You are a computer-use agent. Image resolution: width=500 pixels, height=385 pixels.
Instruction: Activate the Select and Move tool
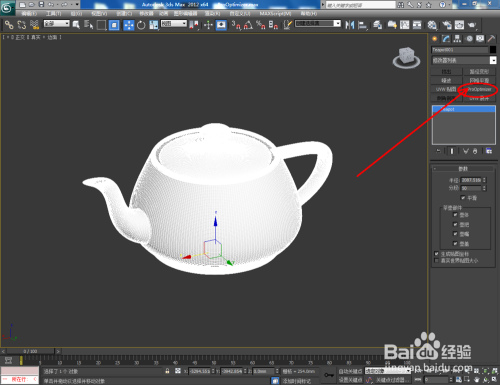pyautogui.click(x=129, y=25)
